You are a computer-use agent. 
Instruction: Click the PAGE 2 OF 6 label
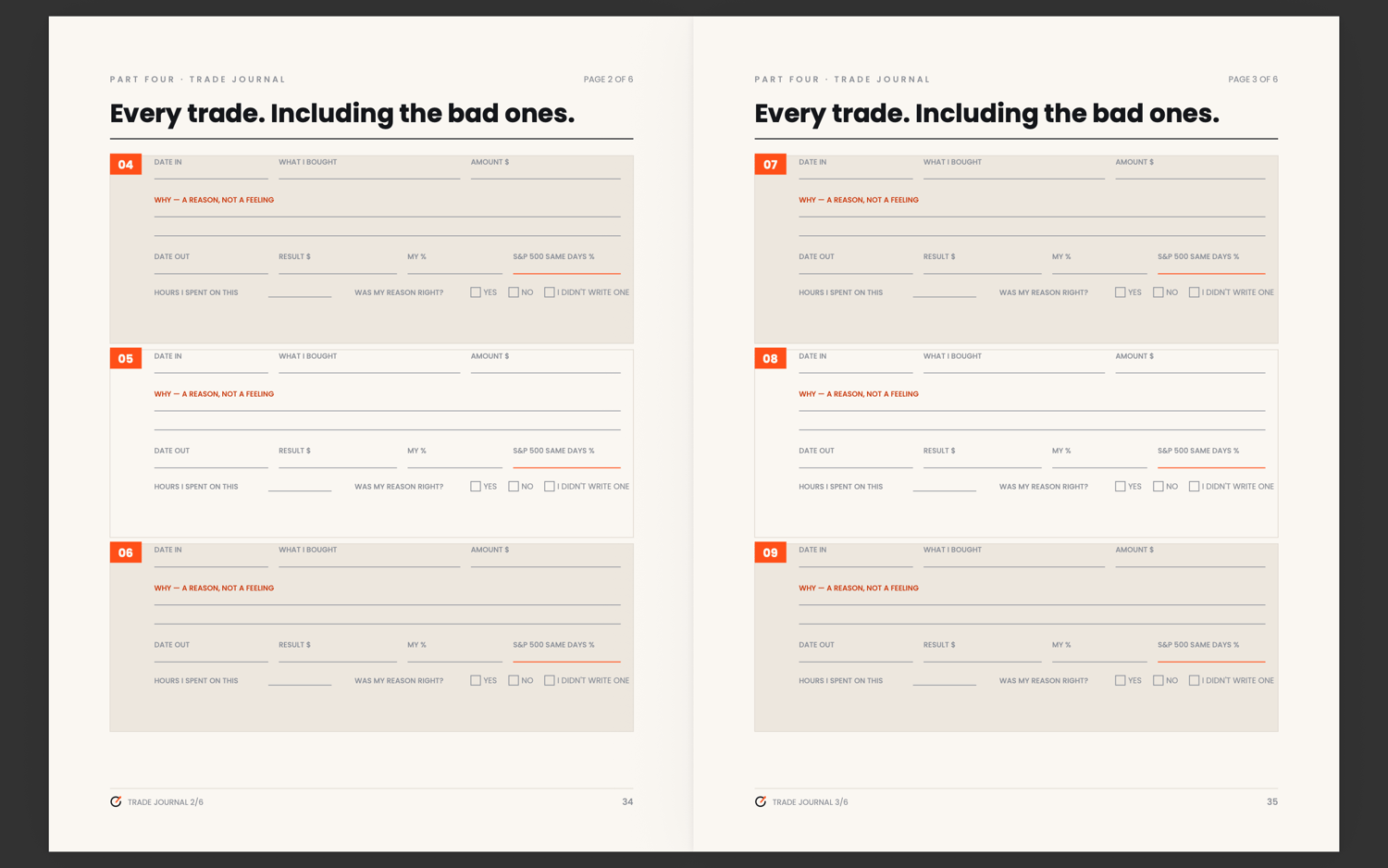pos(608,80)
